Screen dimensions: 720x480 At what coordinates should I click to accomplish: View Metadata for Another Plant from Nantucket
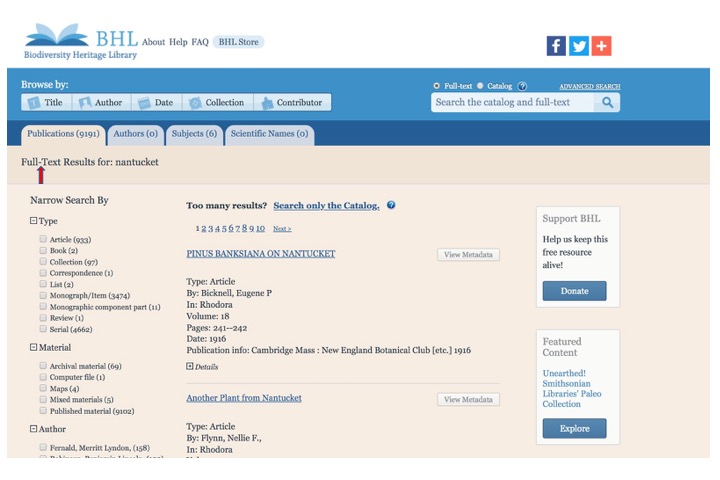[468, 400]
